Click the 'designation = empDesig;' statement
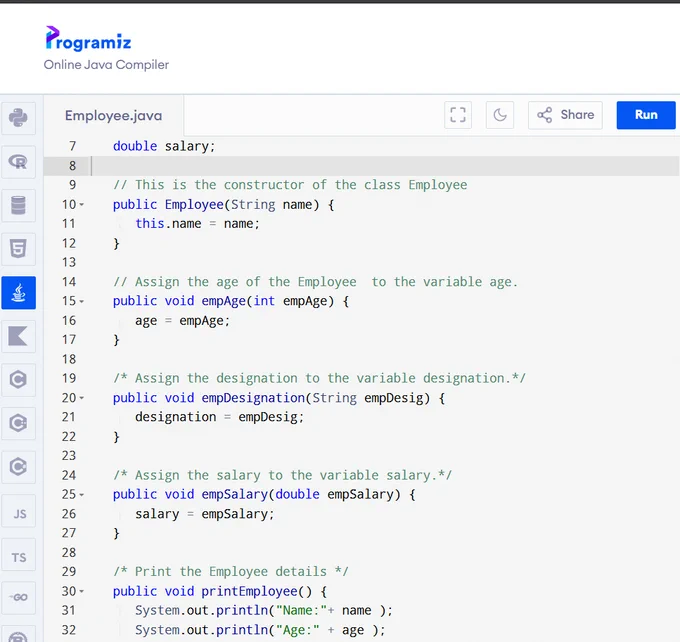680x642 pixels. tap(219, 417)
